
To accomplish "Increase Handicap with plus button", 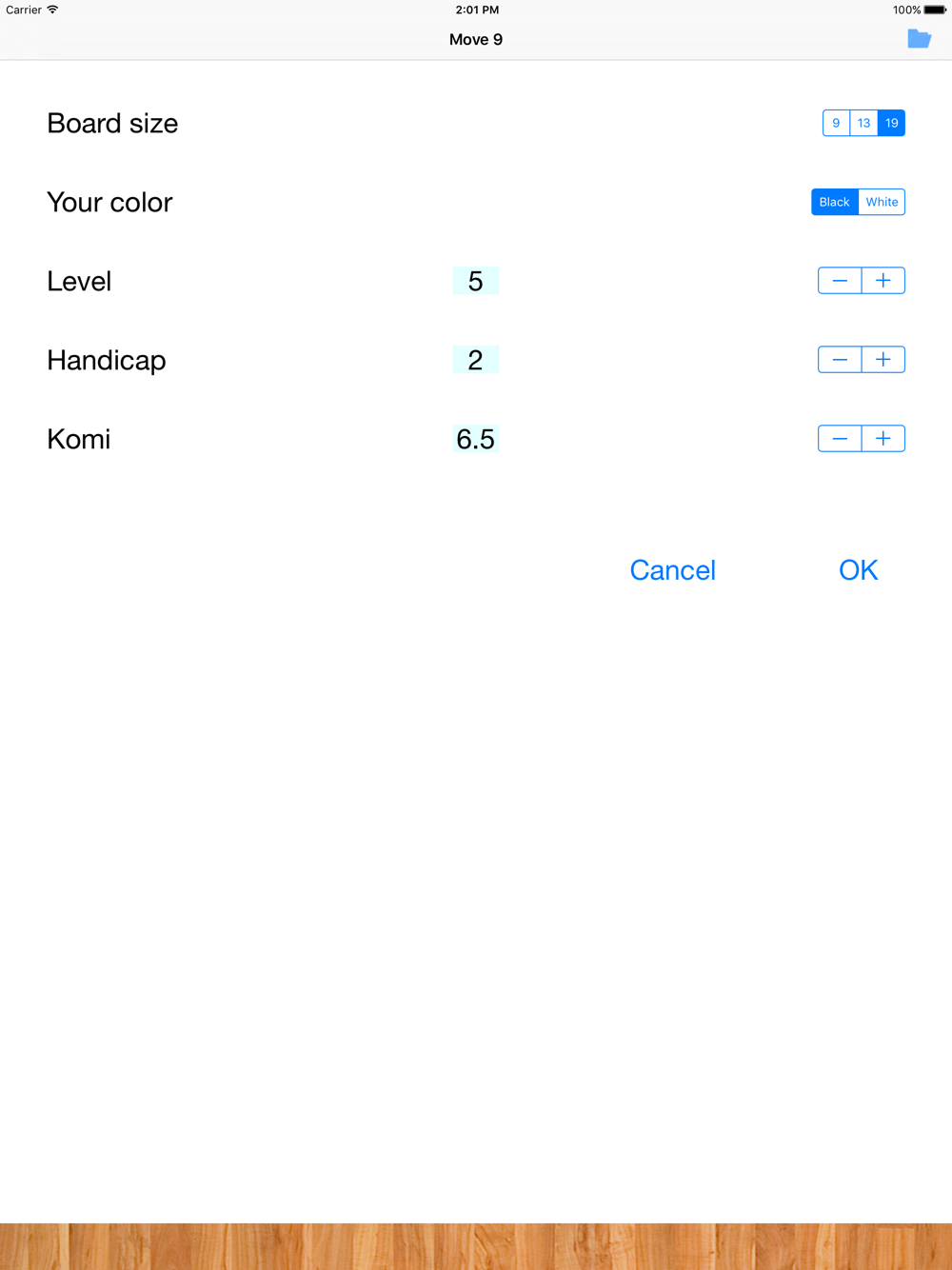I will (x=883, y=360).
